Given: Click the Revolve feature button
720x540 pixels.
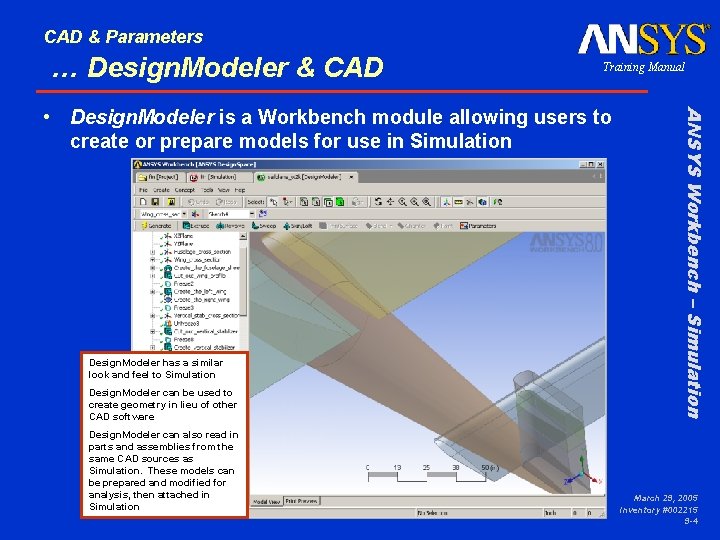Looking at the screenshot, I should [x=231, y=226].
